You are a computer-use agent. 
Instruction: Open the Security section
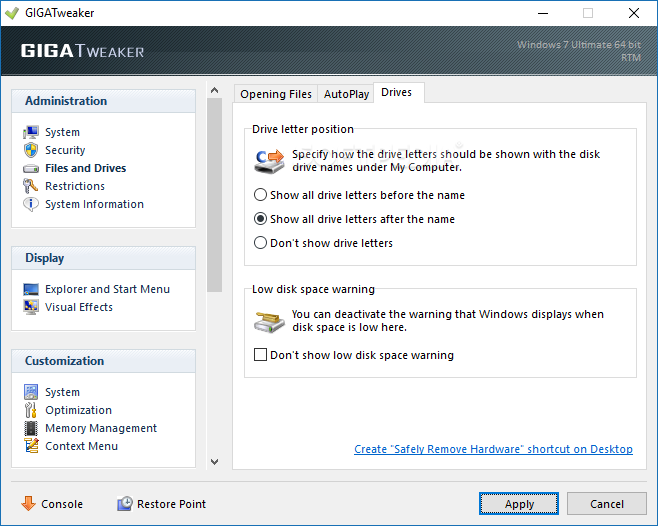[x=65, y=150]
